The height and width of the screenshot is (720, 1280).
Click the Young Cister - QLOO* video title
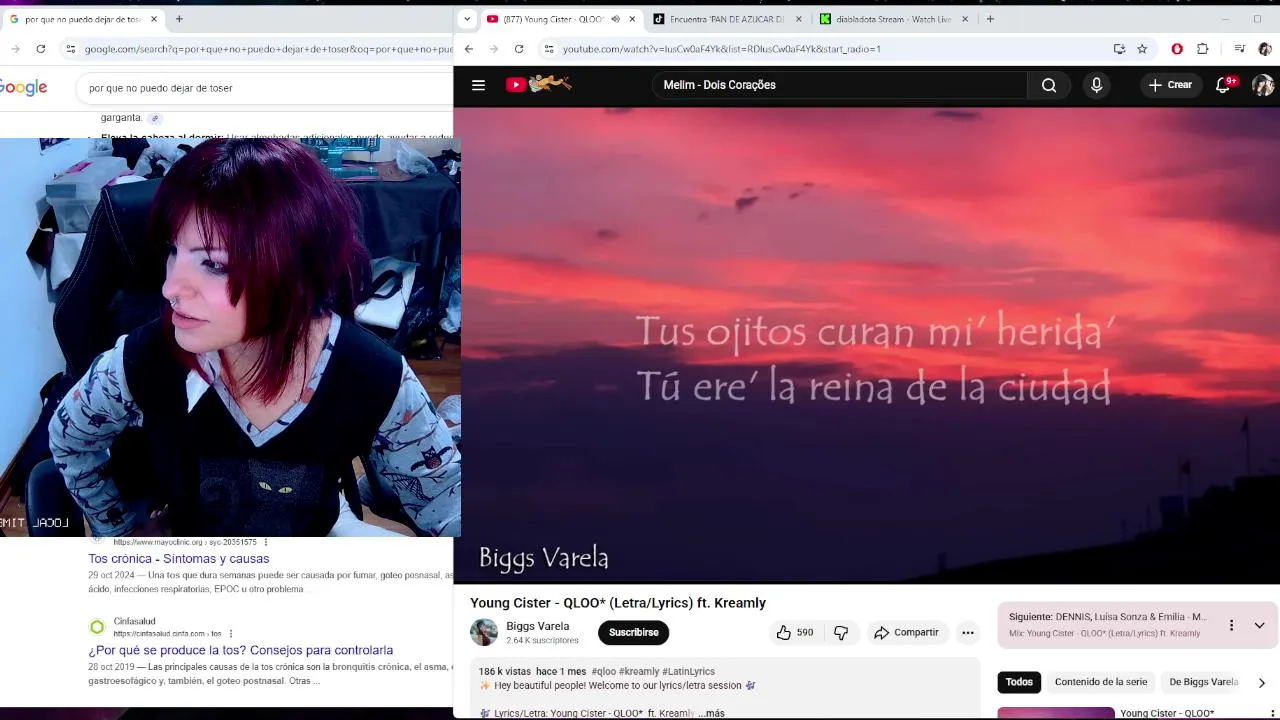click(618, 603)
